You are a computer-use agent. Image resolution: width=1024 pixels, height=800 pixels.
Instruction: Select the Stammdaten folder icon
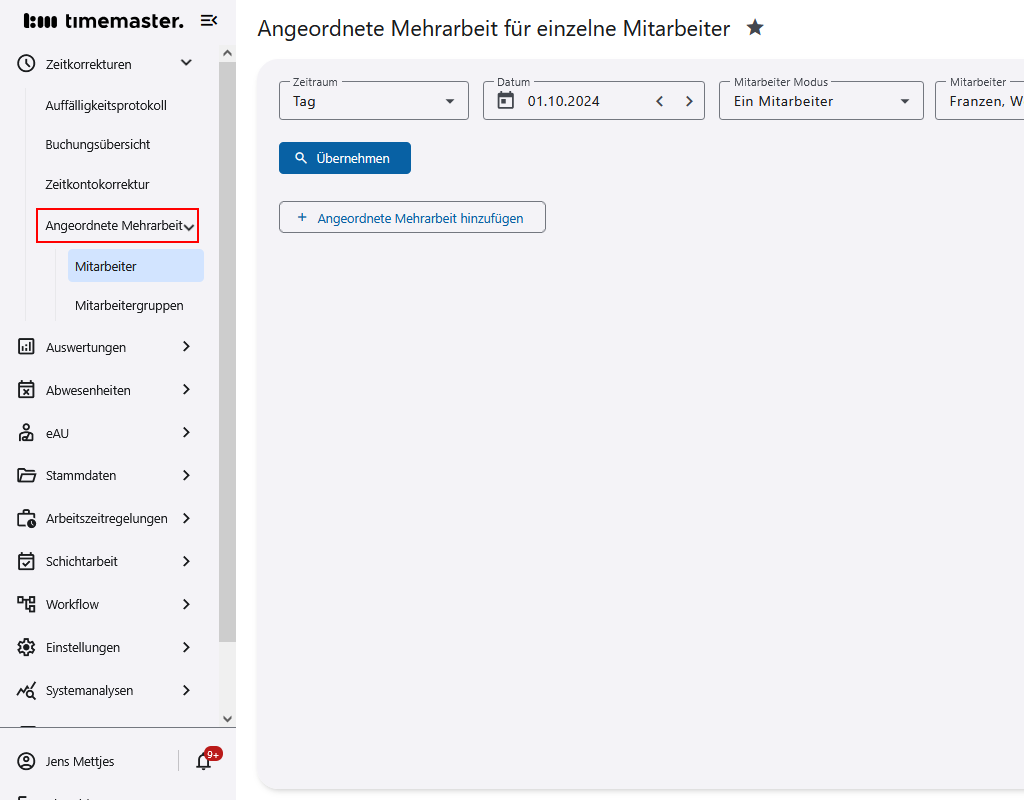coord(25,475)
